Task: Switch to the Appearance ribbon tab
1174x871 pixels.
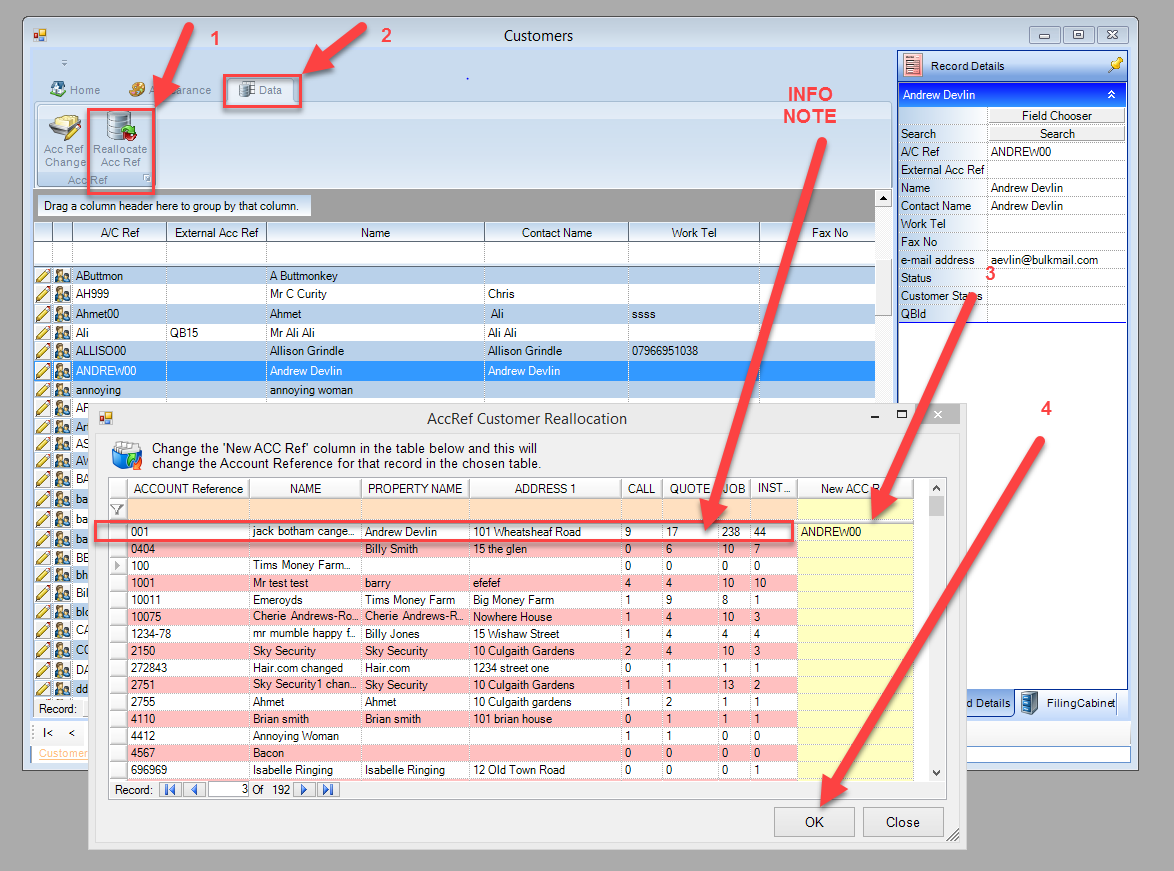Action: [x=170, y=90]
